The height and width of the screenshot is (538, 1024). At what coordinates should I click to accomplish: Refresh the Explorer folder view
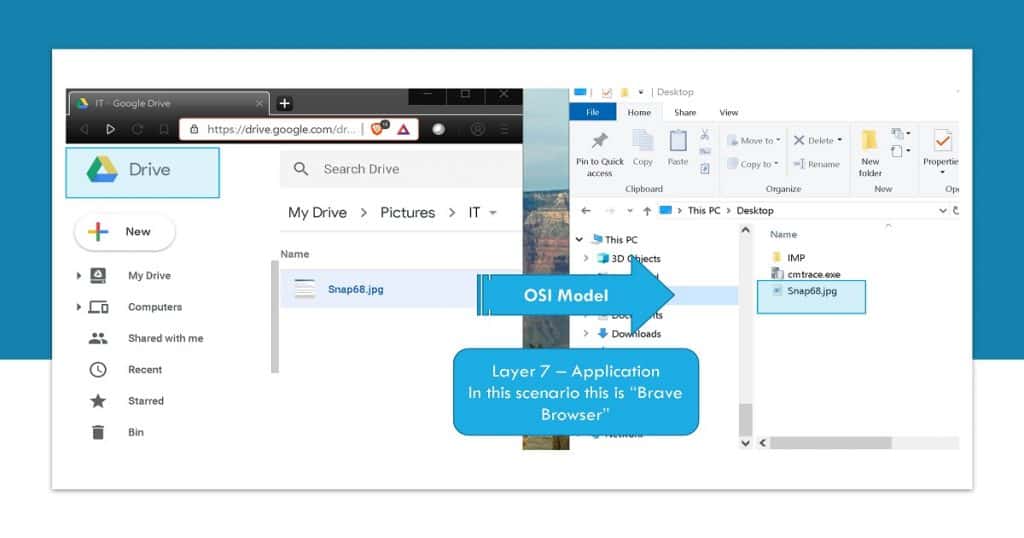point(955,210)
